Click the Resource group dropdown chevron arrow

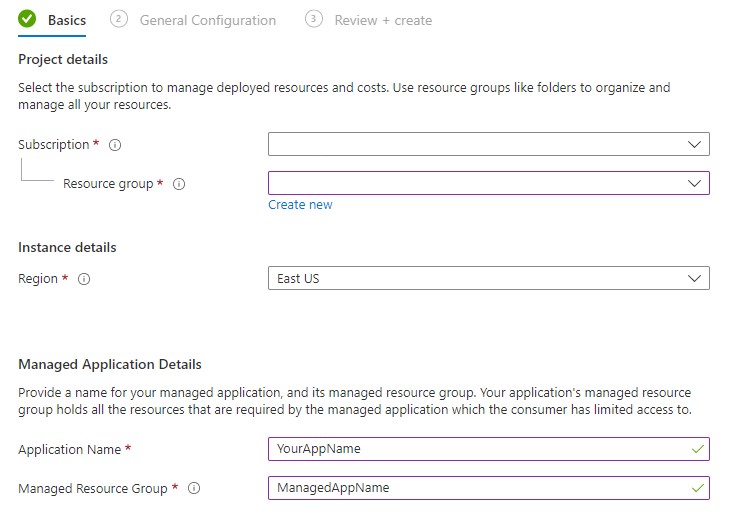click(x=694, y=183)
